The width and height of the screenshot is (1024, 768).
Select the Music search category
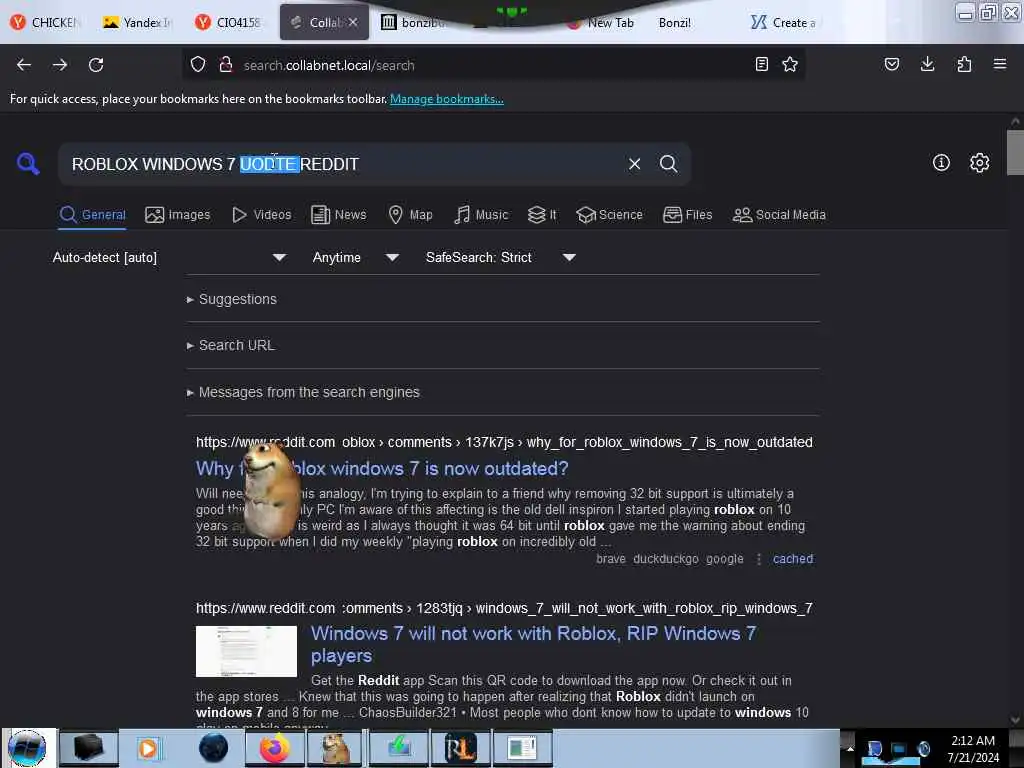pos(481,214)
